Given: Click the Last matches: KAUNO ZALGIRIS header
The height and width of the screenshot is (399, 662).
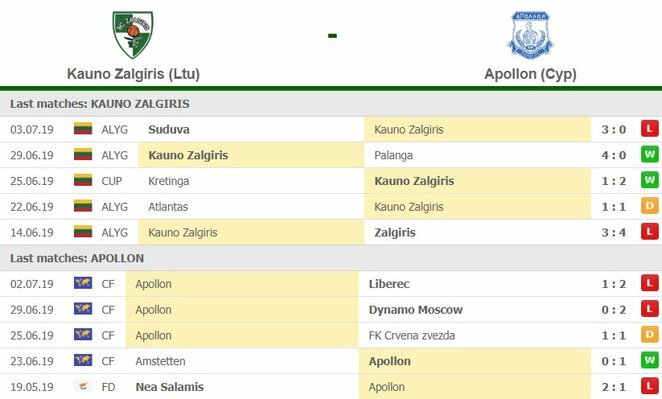Looking at the screenshot, I should [100, 103].
